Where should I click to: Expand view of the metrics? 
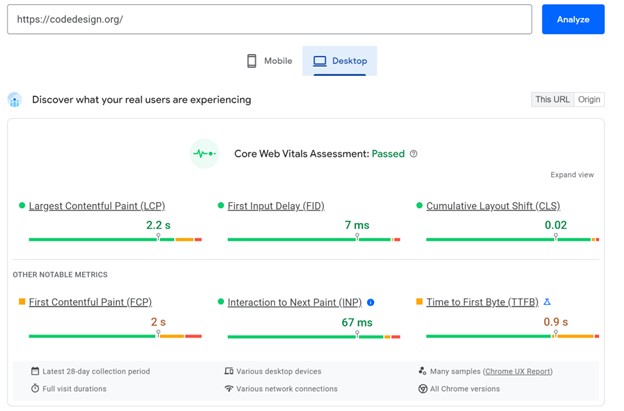tap(572, 175)
